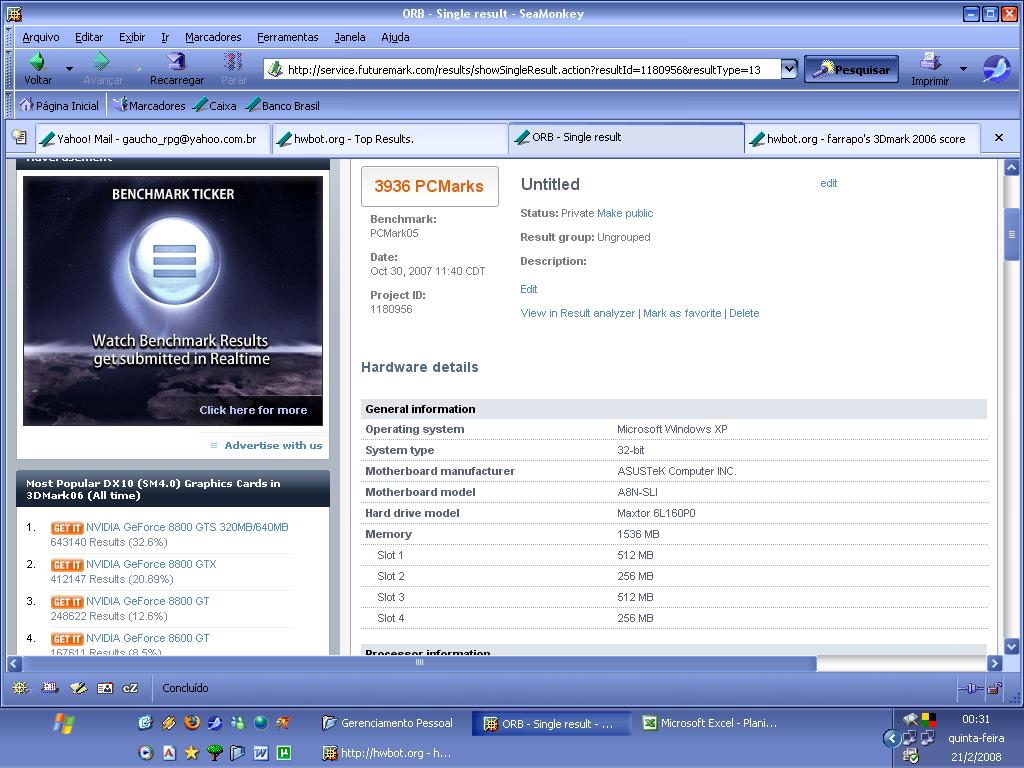Click NVIDIA GeForce 8800 GTX link
The image size is (1024, 768).
151,564
